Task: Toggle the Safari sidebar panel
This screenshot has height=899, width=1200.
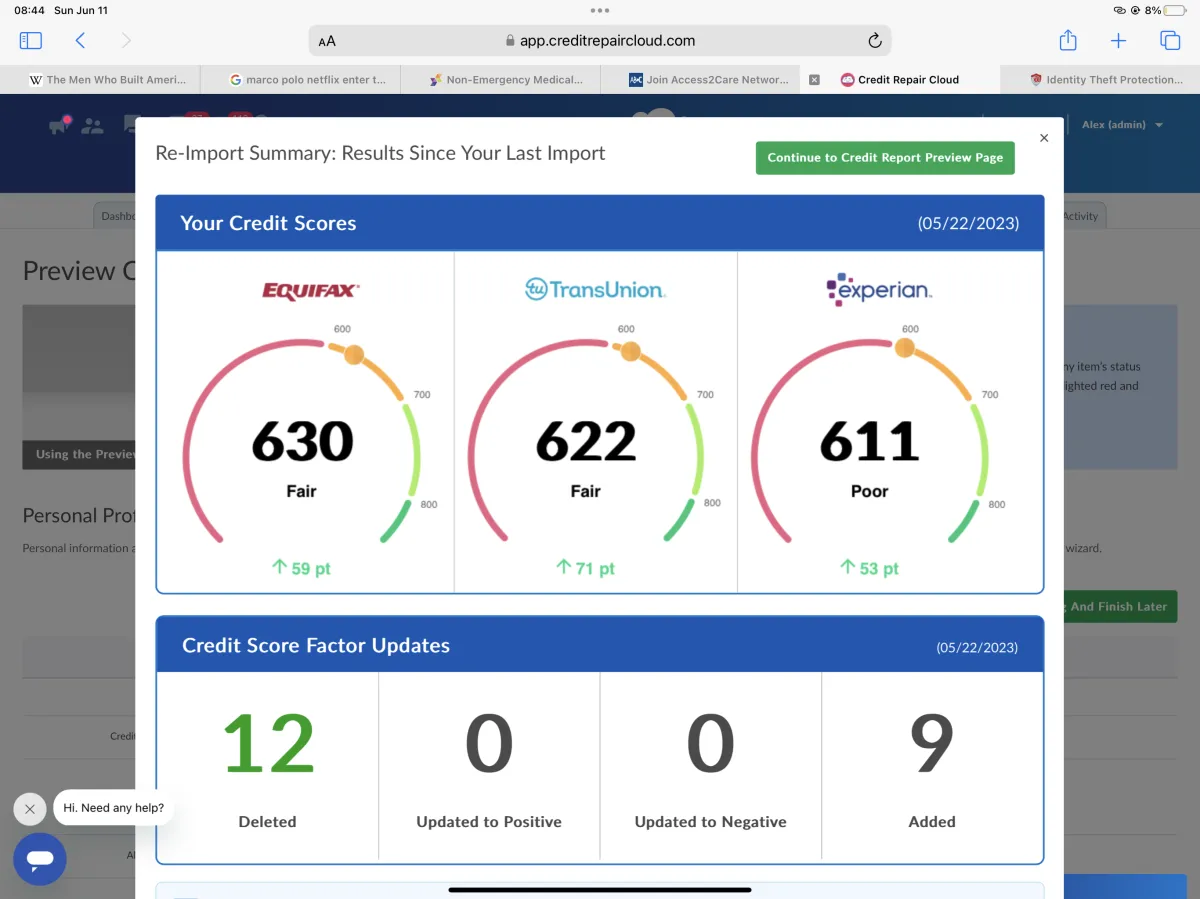Action: pos(31,41)
